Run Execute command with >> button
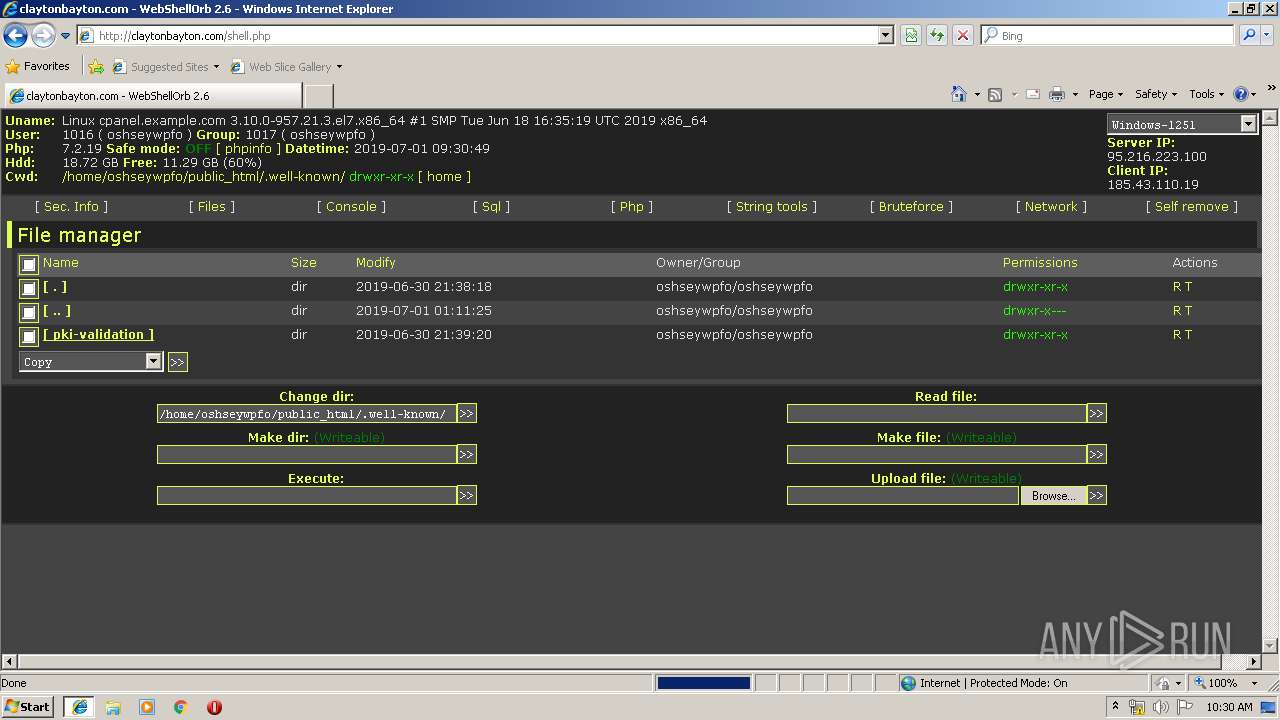This screenshot has height=720, width=1280. pyautogui.click(x=466, y=495)
